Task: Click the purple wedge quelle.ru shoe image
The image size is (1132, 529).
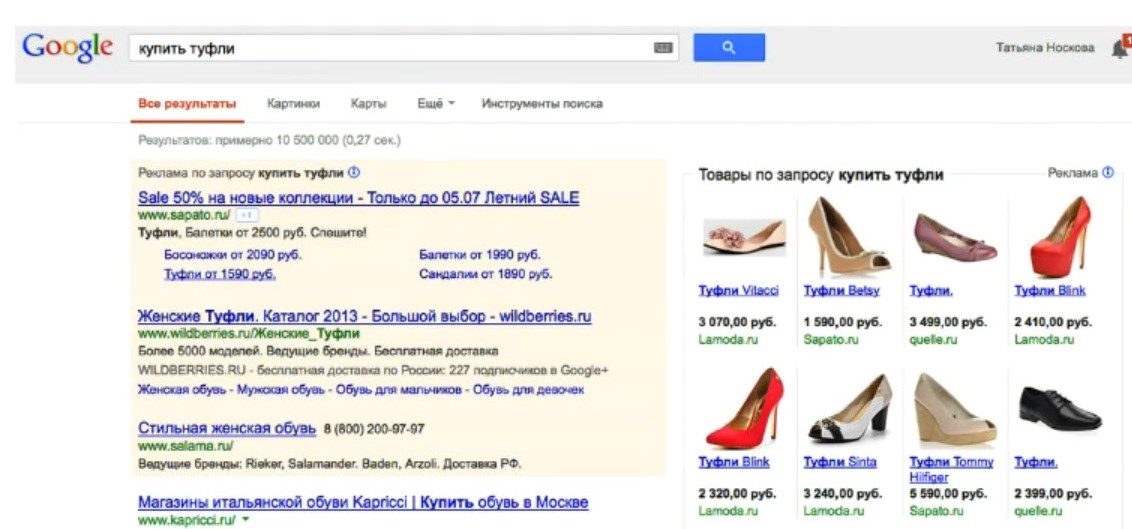Action: pyautogui.click(x=954, y=237)
